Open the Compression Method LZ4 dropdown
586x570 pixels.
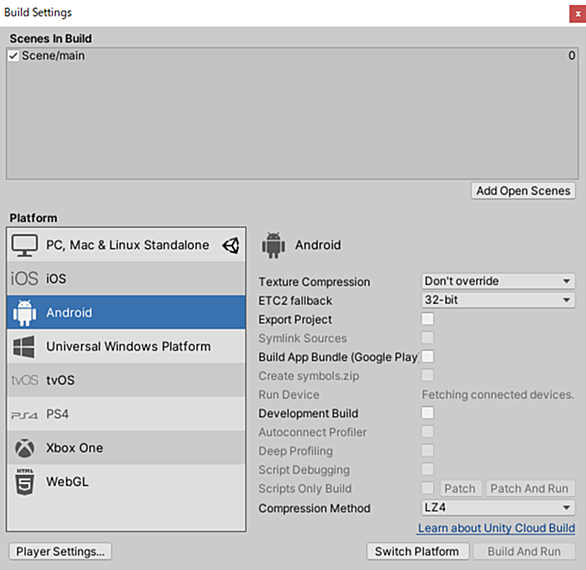click(498, 508)
